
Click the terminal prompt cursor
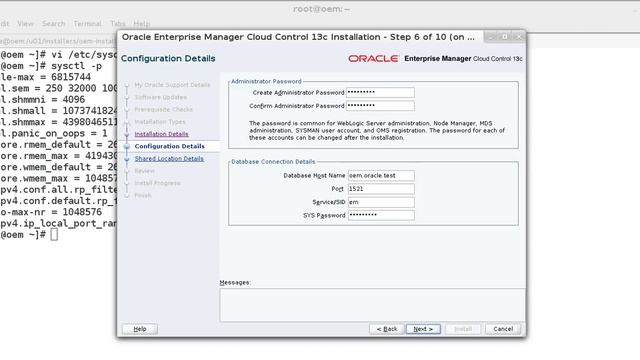[x=54, y=235]
